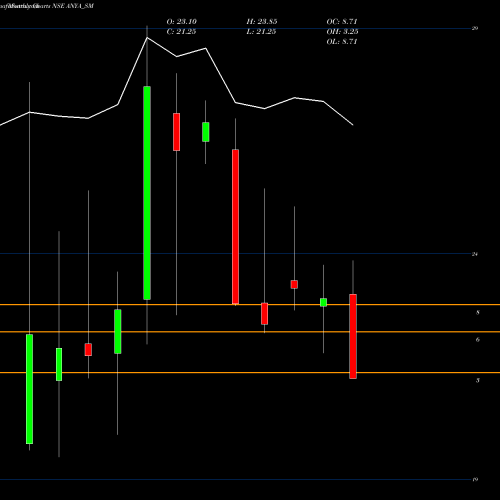Image resolution: width=500 pixels, height=500 pixels.
Task: Select the OH: 3.25 readout
Action: coord(342,32)
